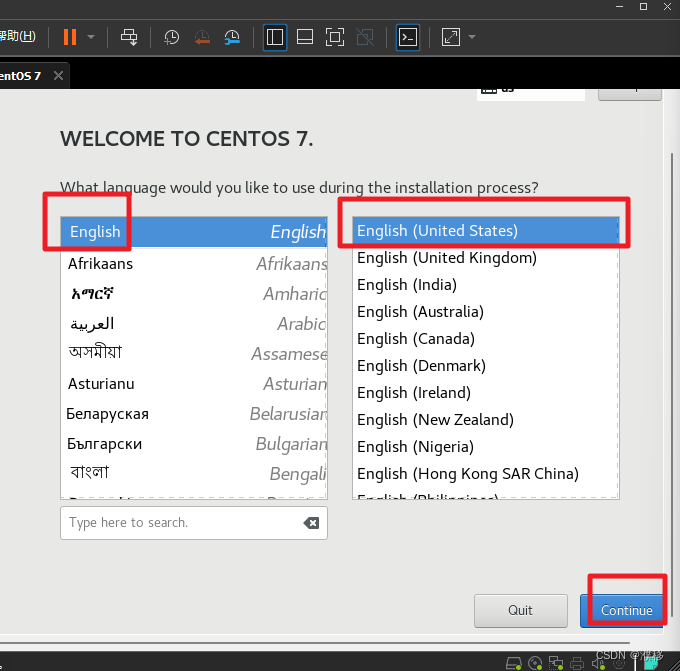Select the Bulgarian language row

pyautogui.click(x=194, y=444)
